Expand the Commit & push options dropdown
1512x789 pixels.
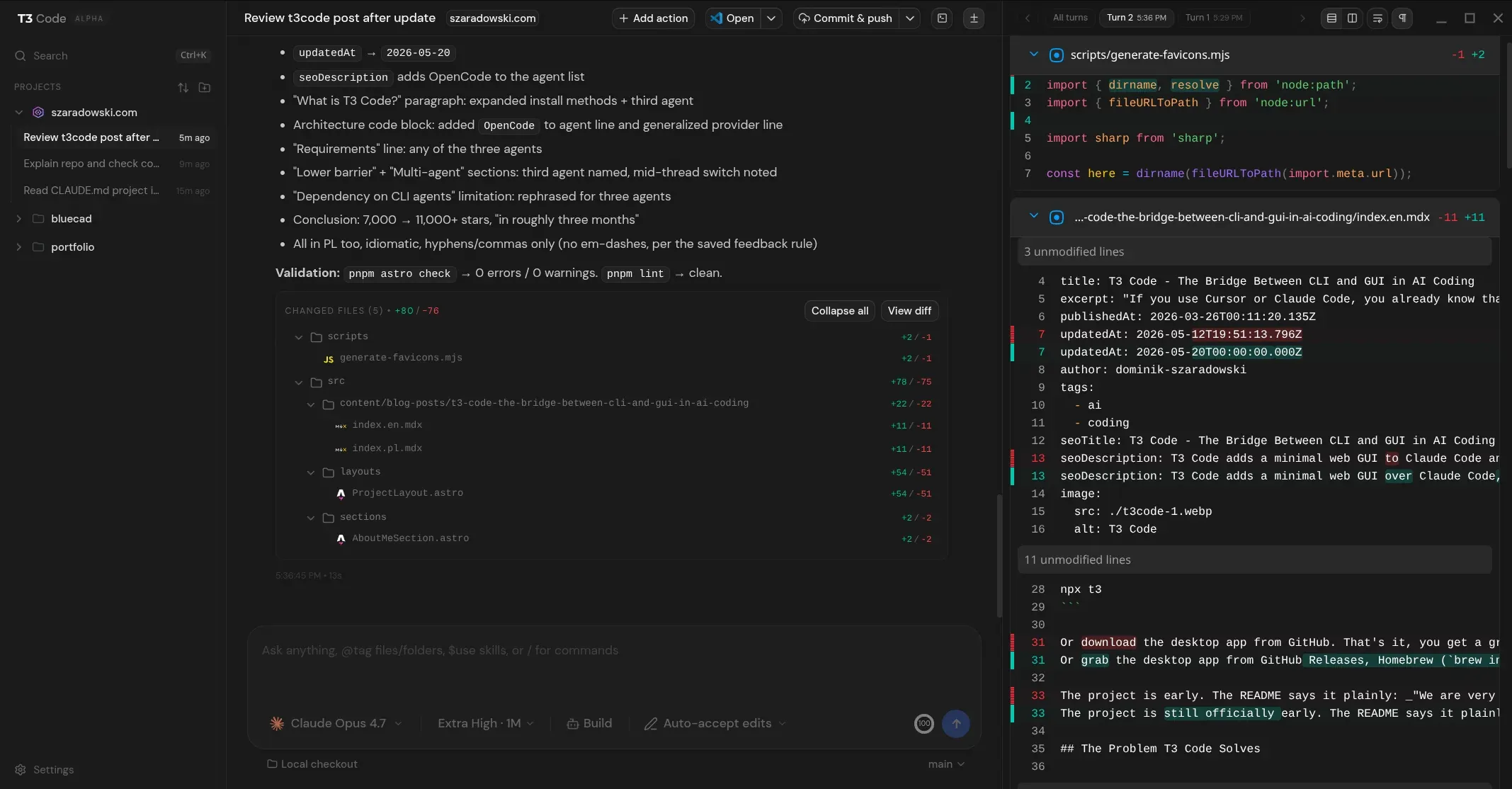pyautogui.click(x=910, y=18)
